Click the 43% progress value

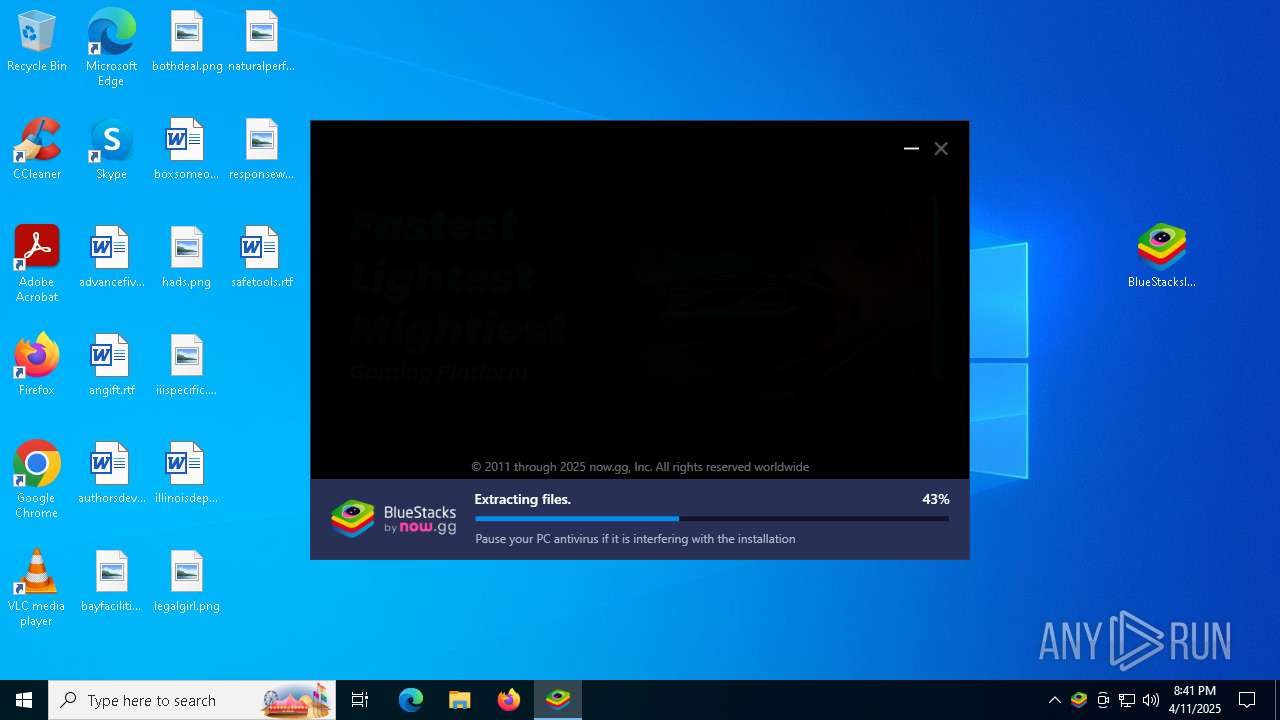(936, 499)
